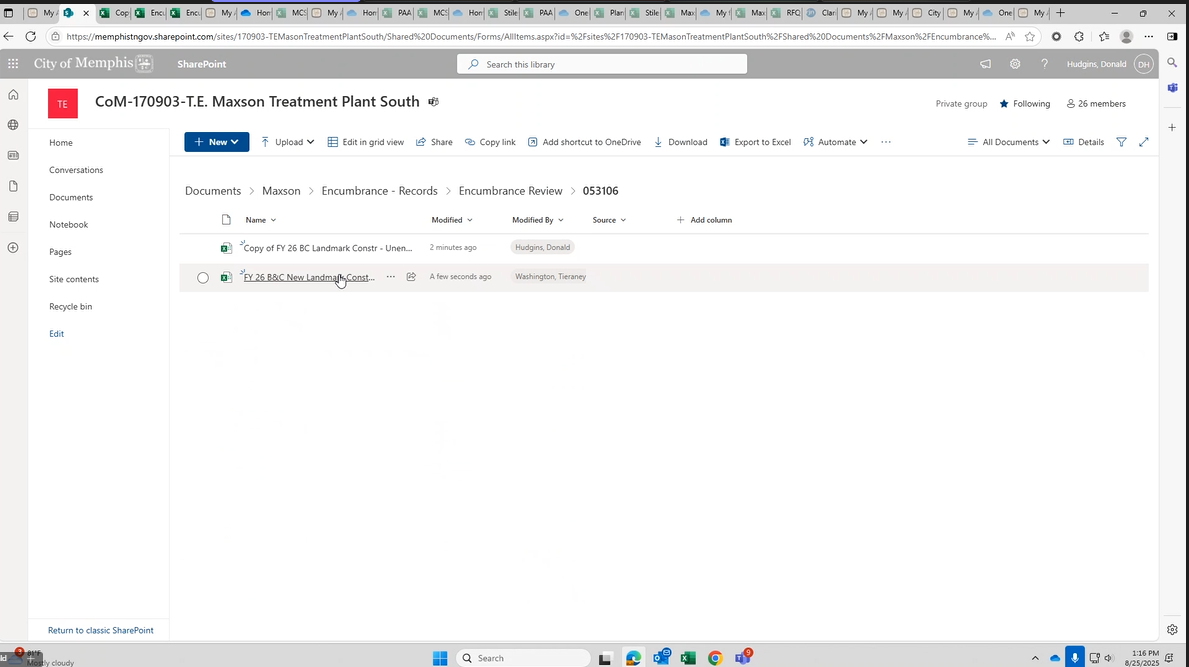Select the FY 26 B&C file row circle
The width and height of the screenshot is (1189, 667).
pyautogui.click(x=203, y=278)
